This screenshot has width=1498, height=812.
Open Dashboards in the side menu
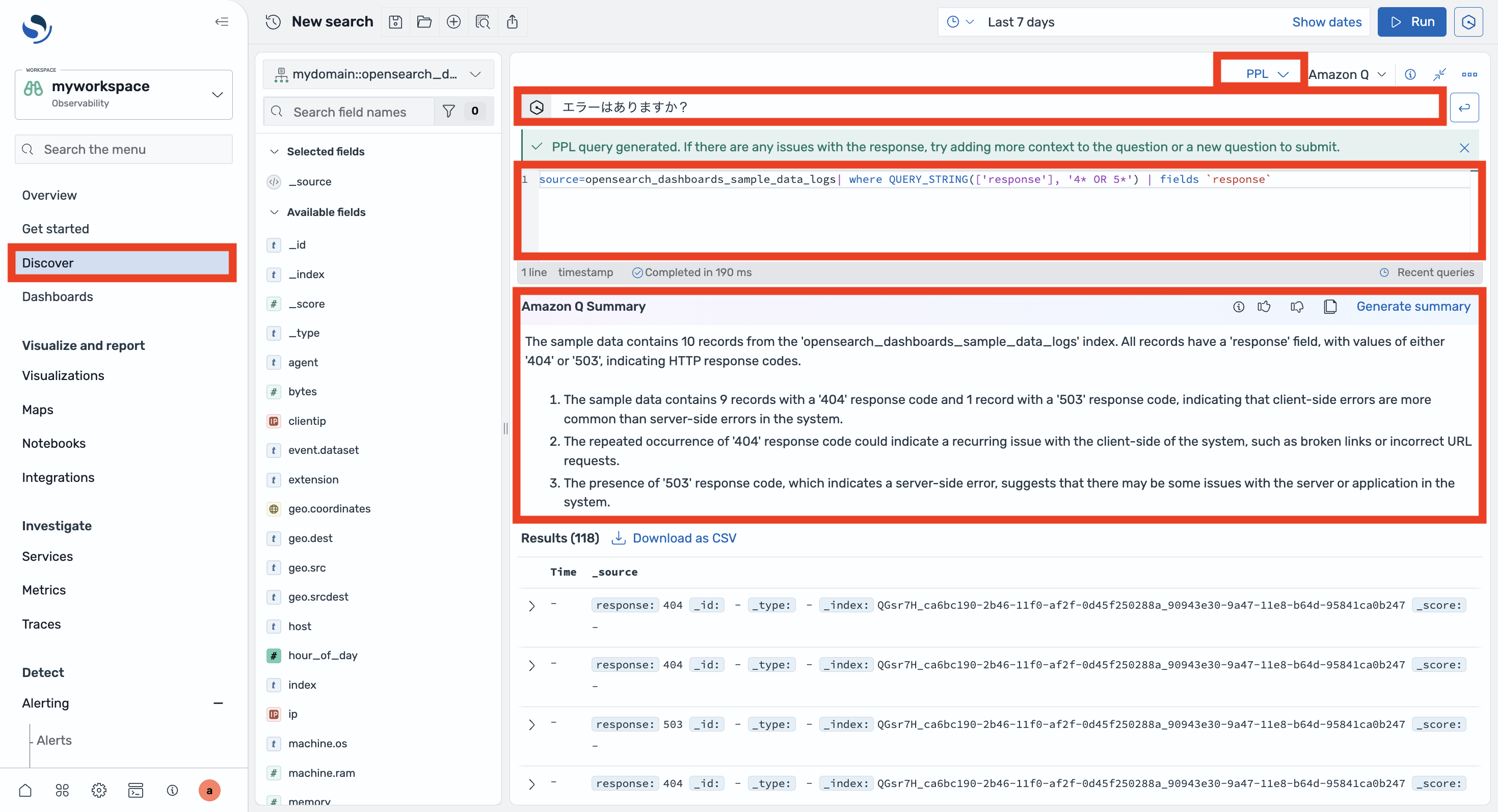(57, 296)
